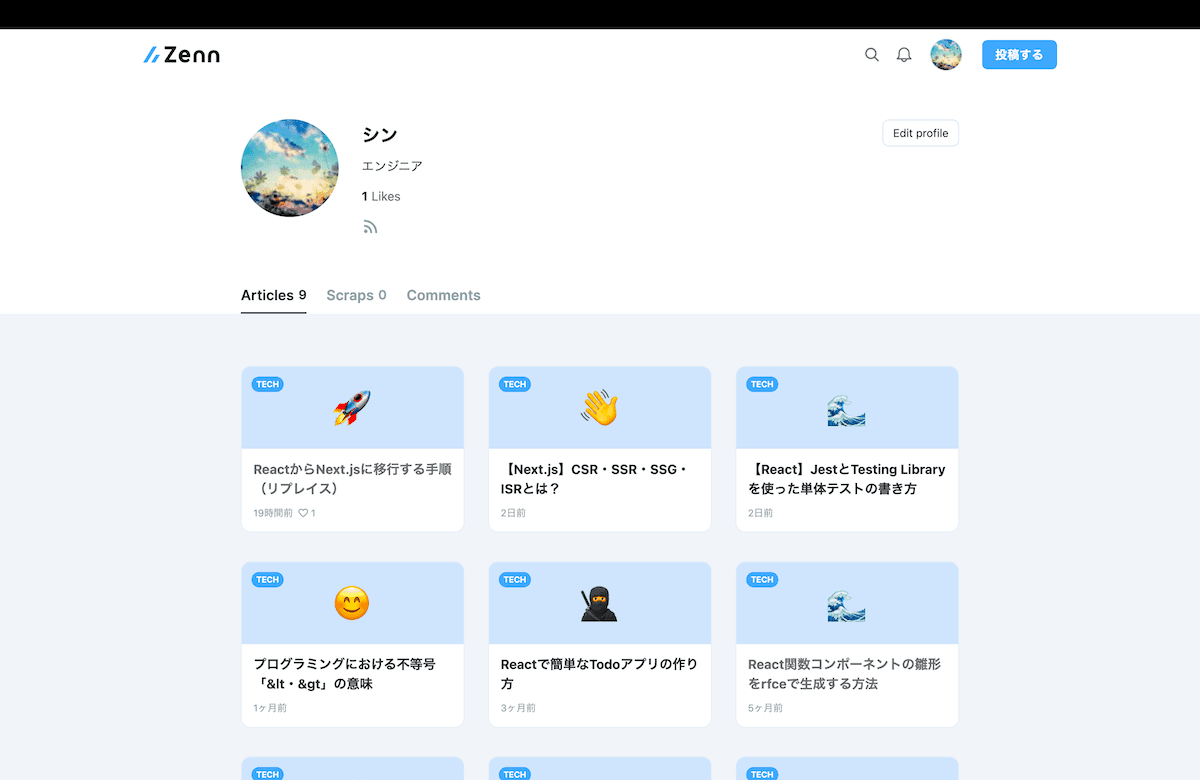Click the 5ヶ月前 timestamp
This screenshot has width=1200, height=780.
765,708
